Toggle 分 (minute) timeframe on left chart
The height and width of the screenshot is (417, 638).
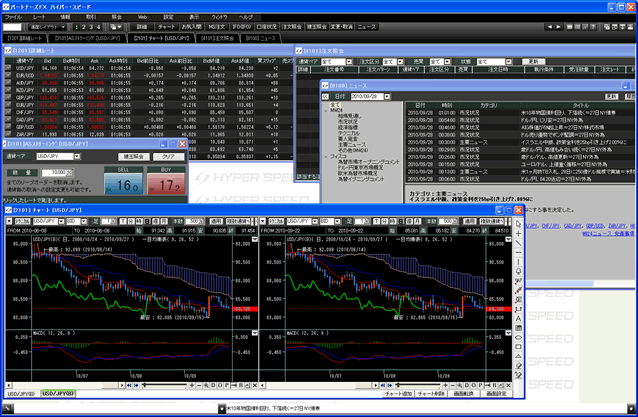(130, 221)
